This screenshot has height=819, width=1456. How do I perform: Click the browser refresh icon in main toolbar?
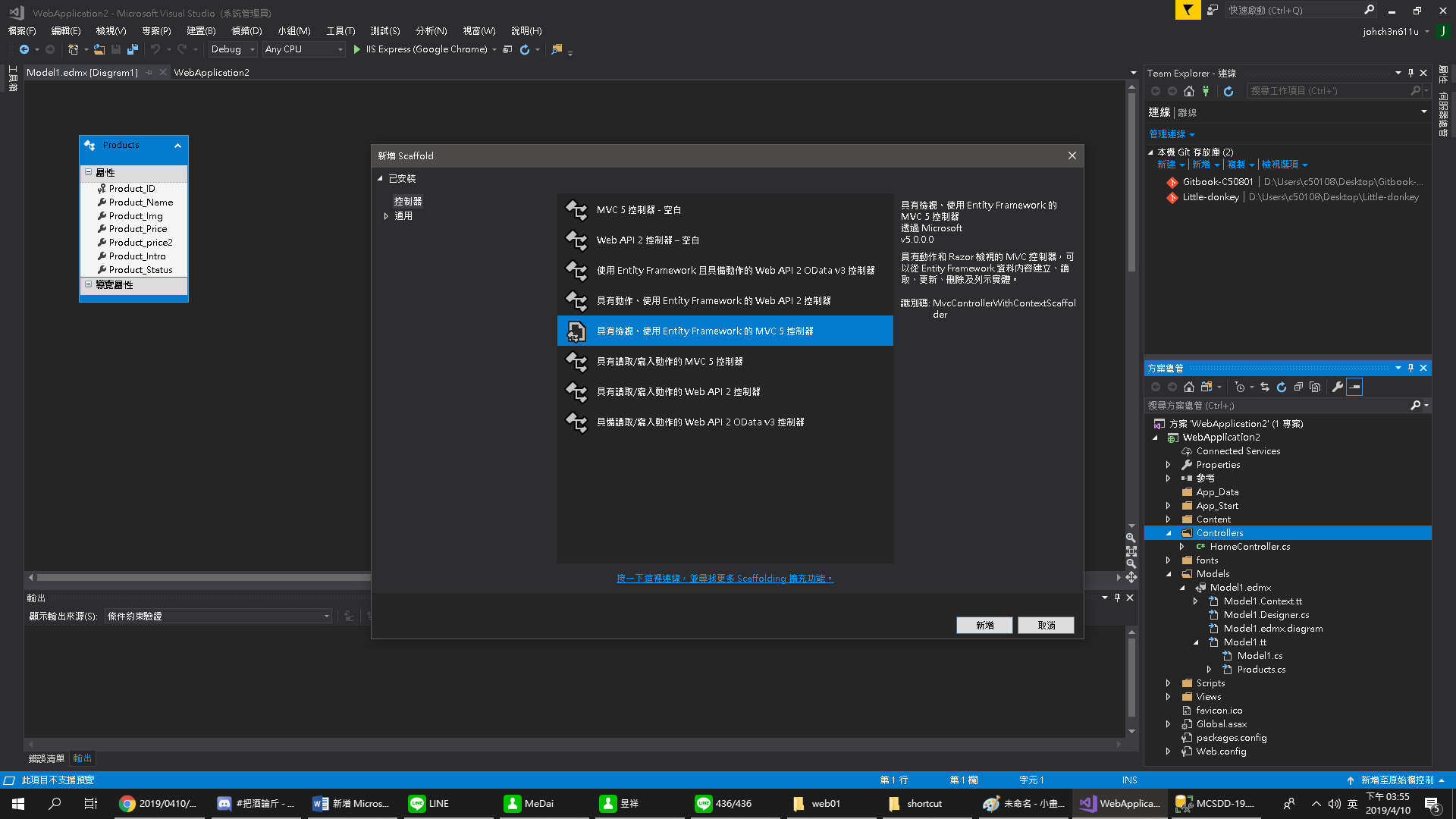[525, 49]
